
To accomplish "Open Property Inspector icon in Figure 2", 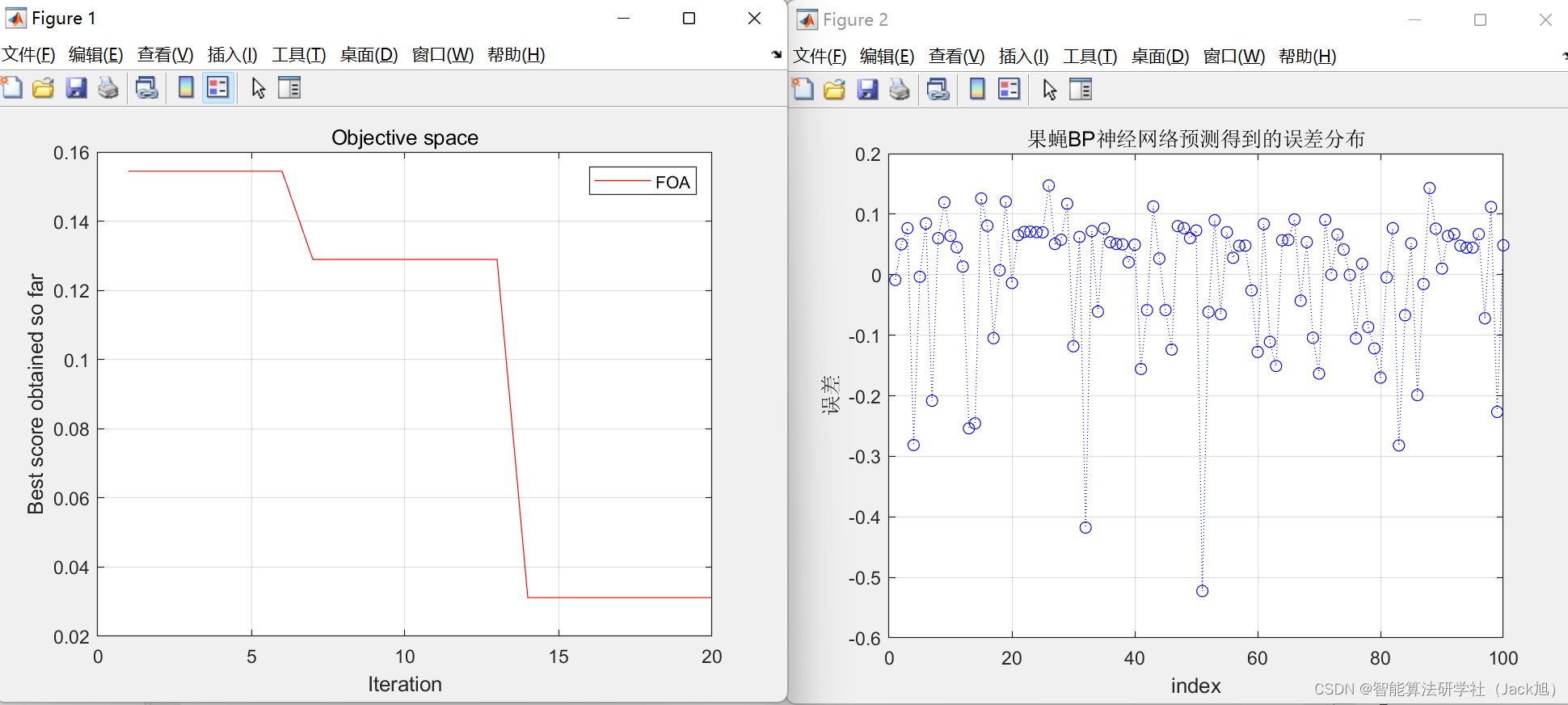I will pos(1081,89).
